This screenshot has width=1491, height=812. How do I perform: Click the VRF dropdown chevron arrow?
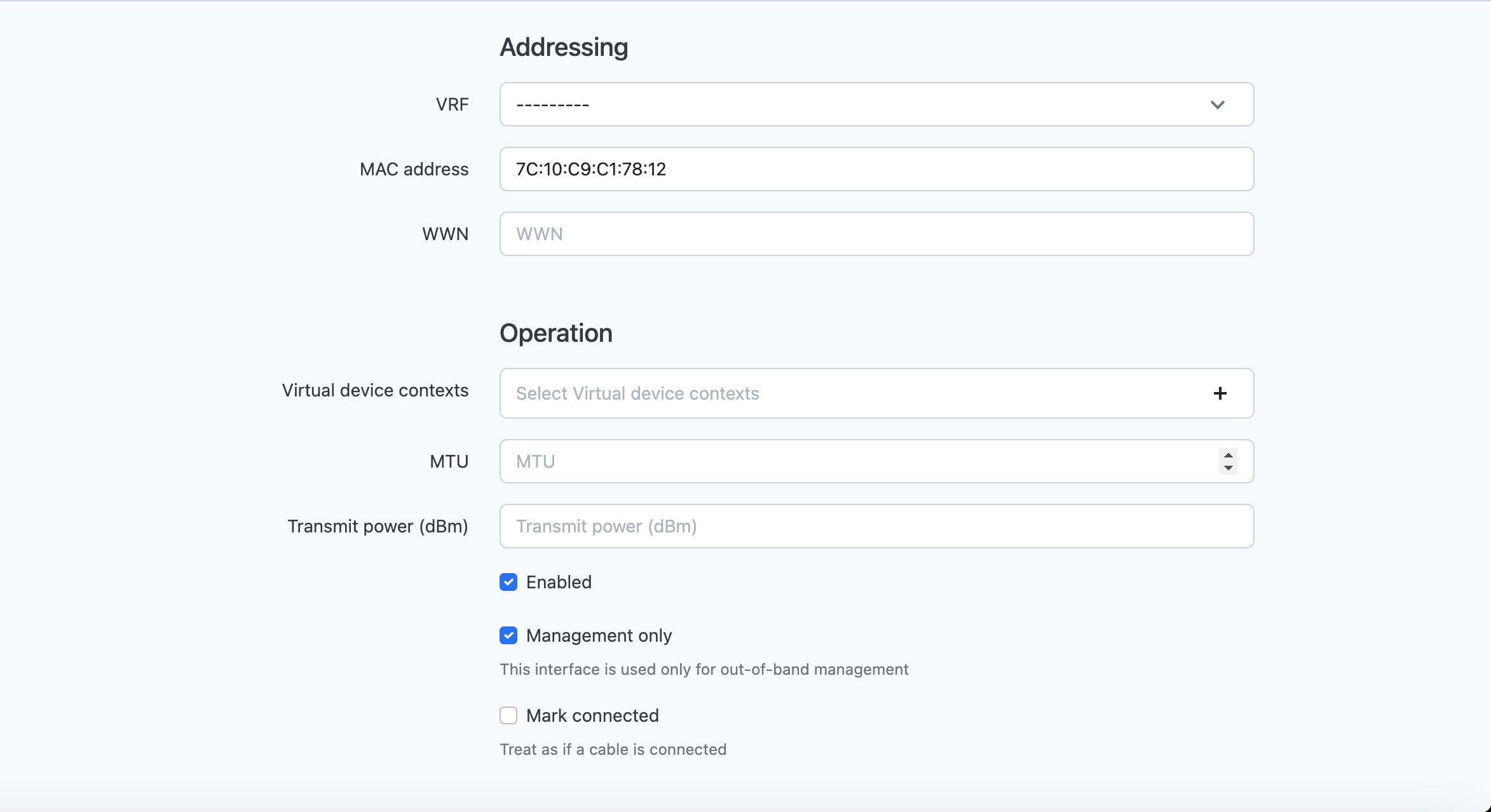coord(1217,105)
